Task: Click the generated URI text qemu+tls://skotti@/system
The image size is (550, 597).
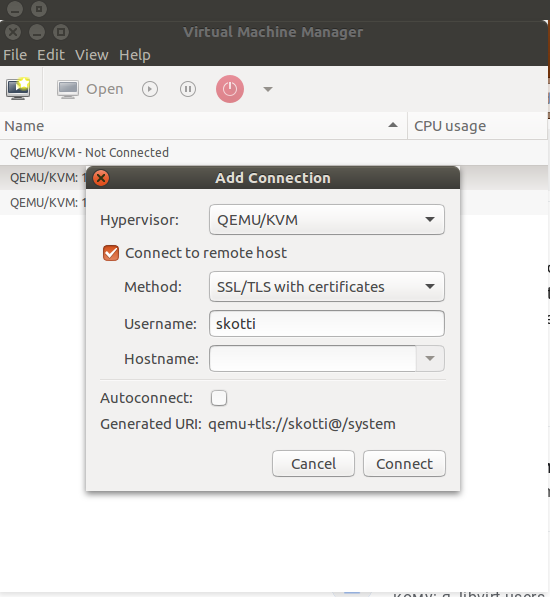Action: coord(302,424)
